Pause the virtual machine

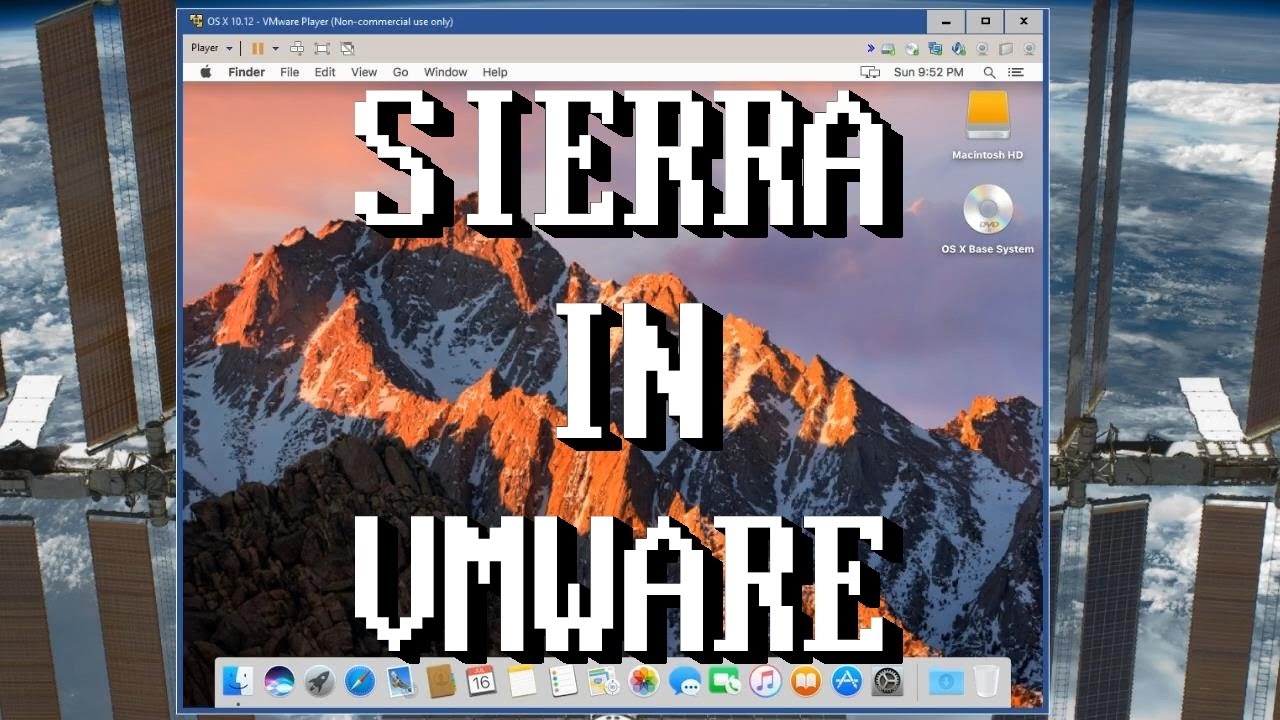258,48
